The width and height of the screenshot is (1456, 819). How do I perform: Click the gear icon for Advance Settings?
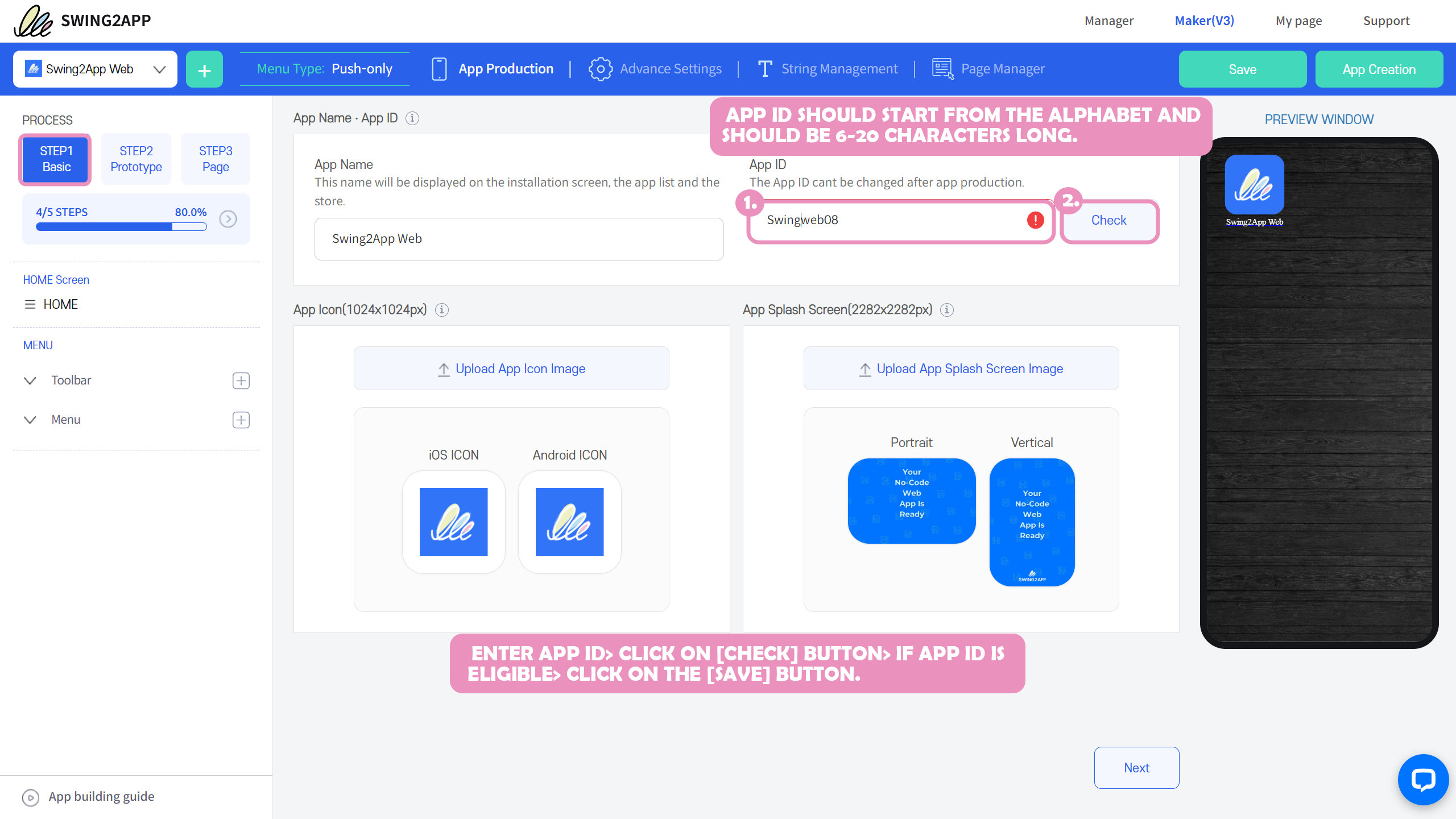pyautogui.click(x=601, y=69)
